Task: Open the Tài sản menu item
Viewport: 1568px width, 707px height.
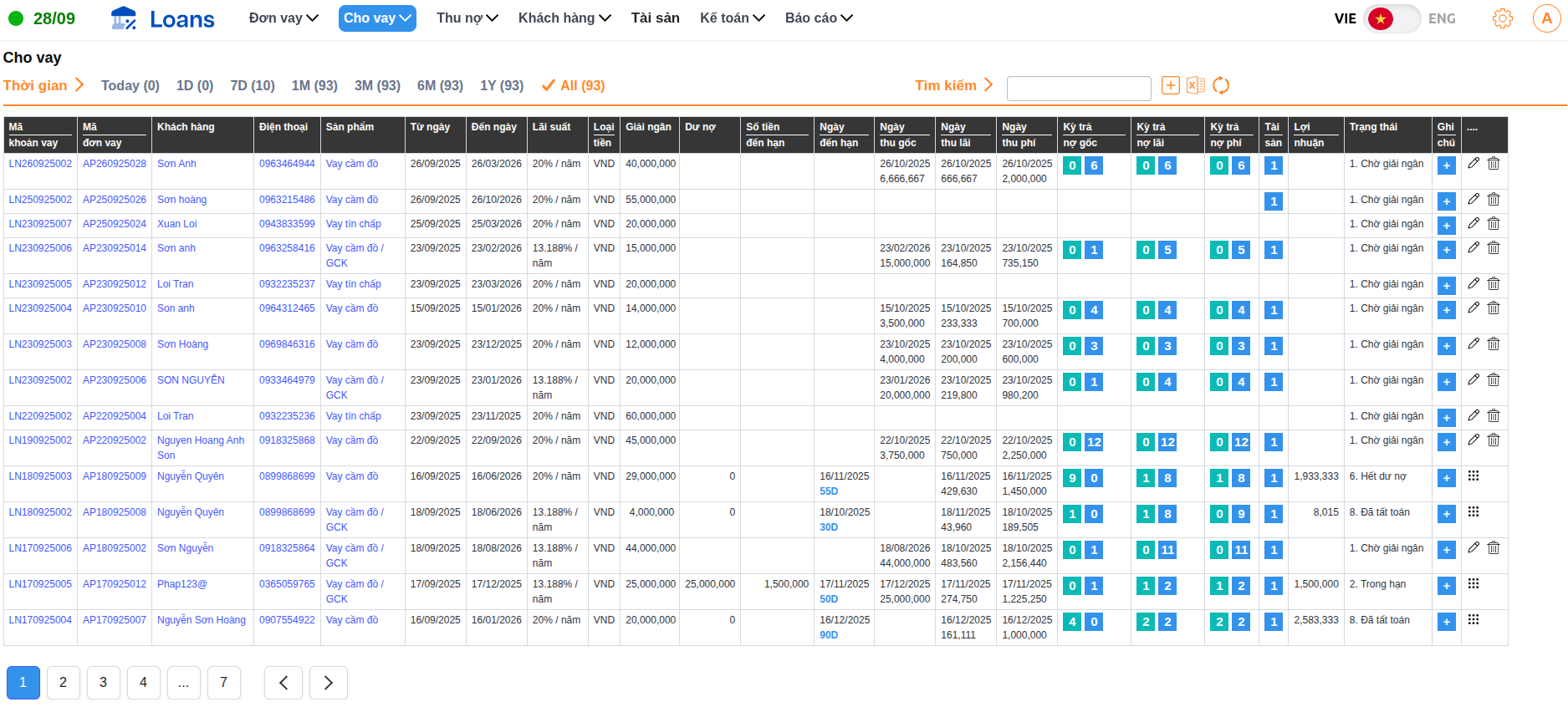Action: 655,18
